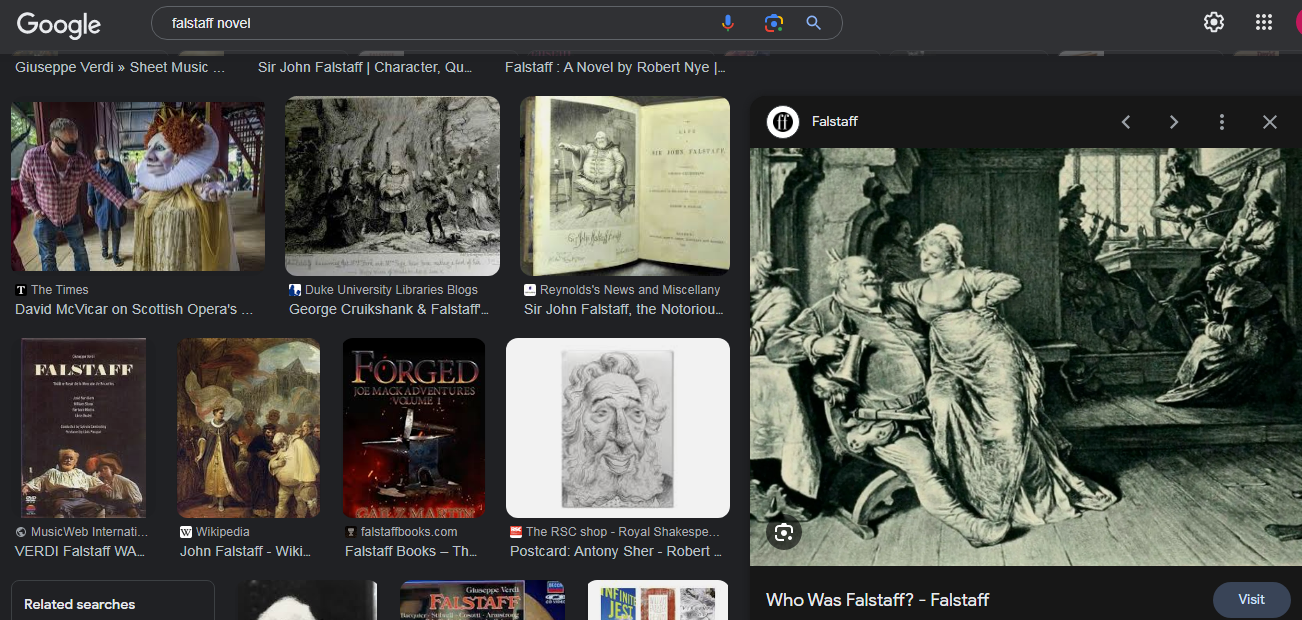Open the large Falstaff tavern engraving preview
This screenshot has width=1302, height=620.
click(x=1026, y=357)
